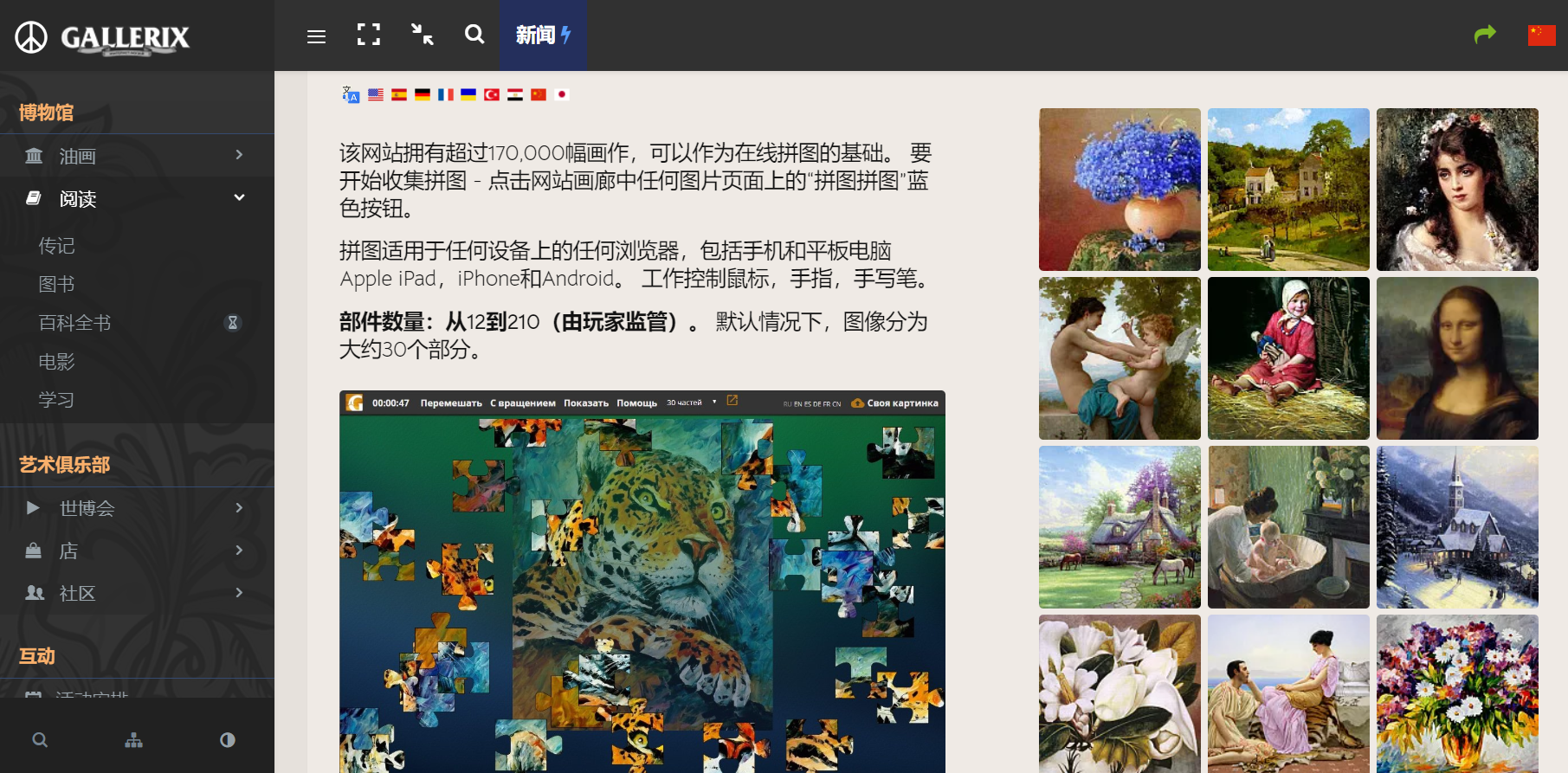Open the sitemap icon in sidebar footer
This screenshot has width=1568, height=773.
click(133, 740)
